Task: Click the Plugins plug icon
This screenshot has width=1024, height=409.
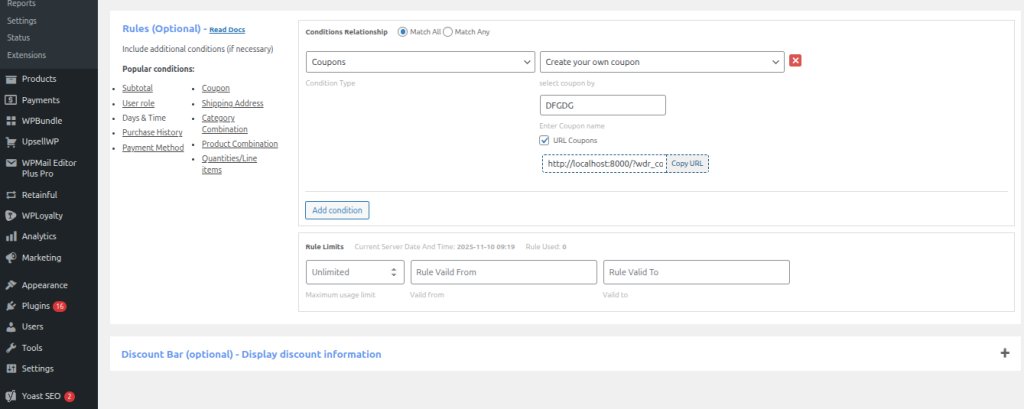Action: (11, 306)
